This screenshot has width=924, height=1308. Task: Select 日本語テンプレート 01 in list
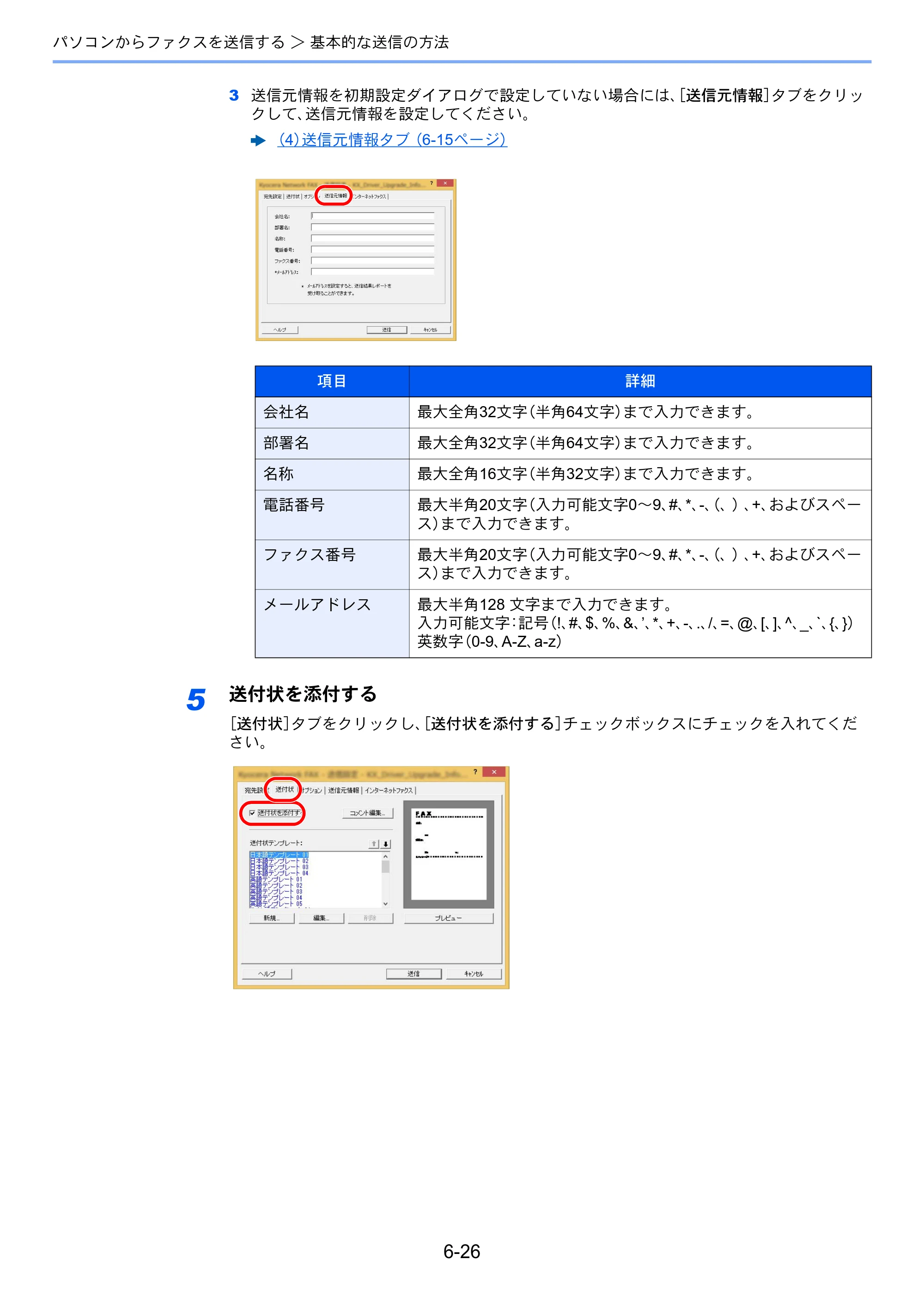click(279, 855)
